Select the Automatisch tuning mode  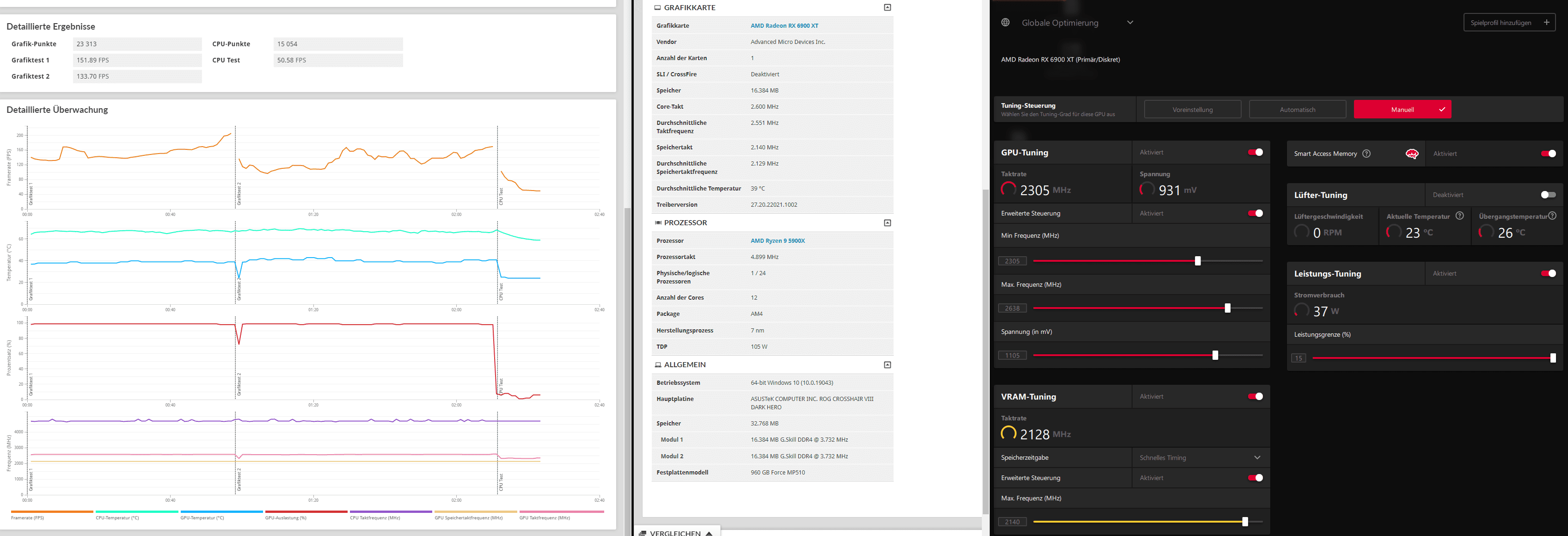coord(1297,110)
